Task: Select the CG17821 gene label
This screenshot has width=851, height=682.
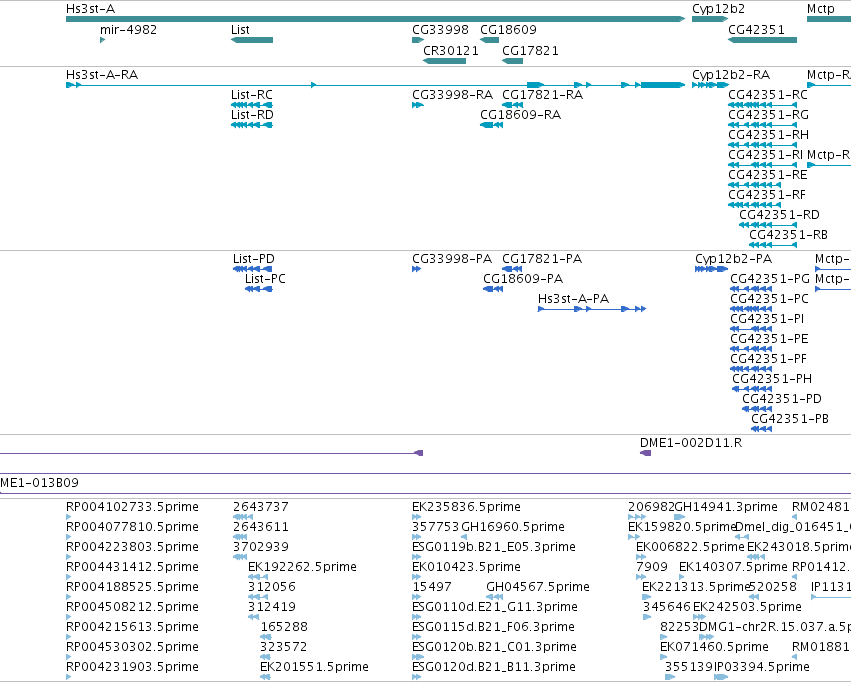Action: pos(530,51)
